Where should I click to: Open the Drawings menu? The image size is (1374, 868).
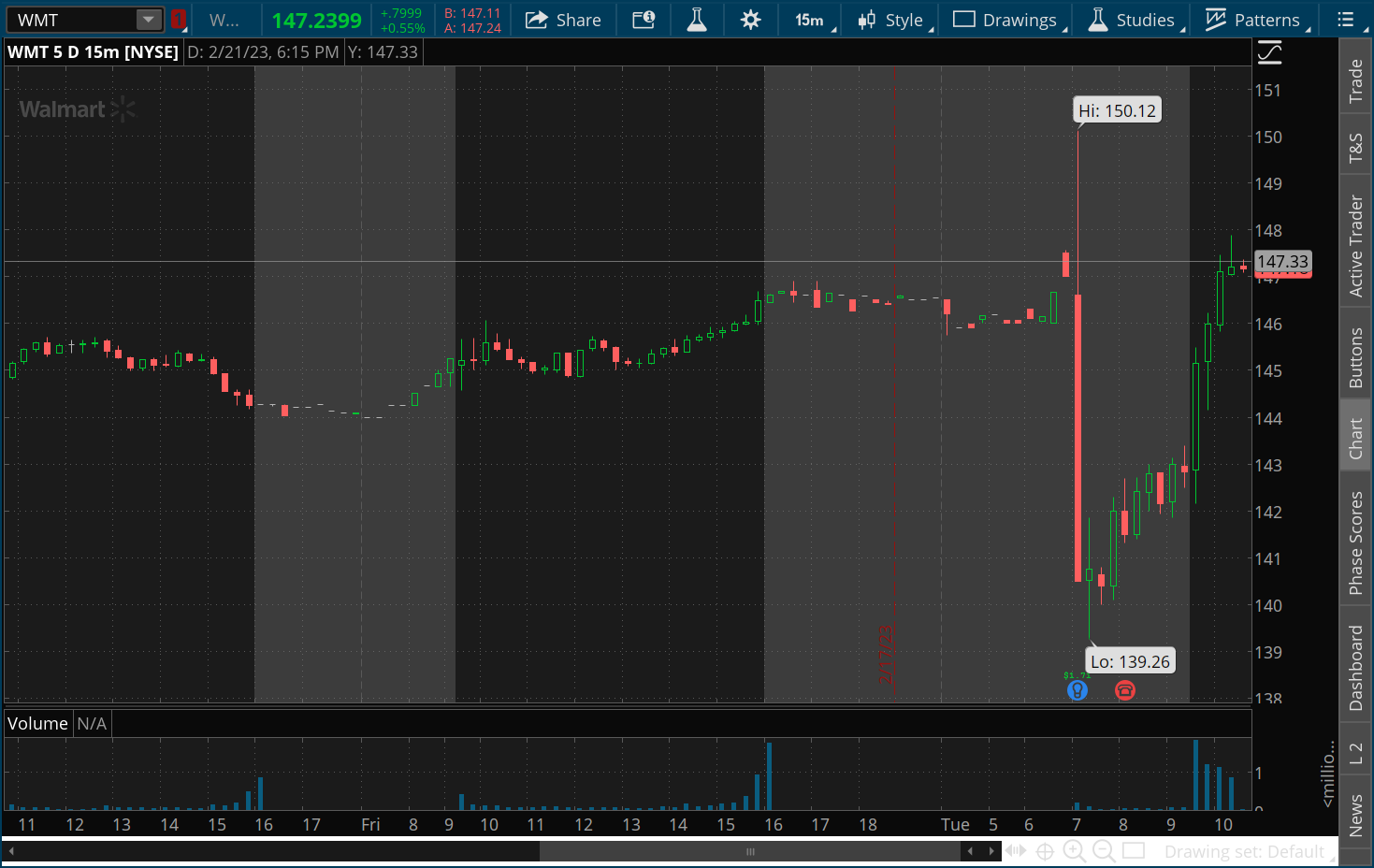point(1005,20)
